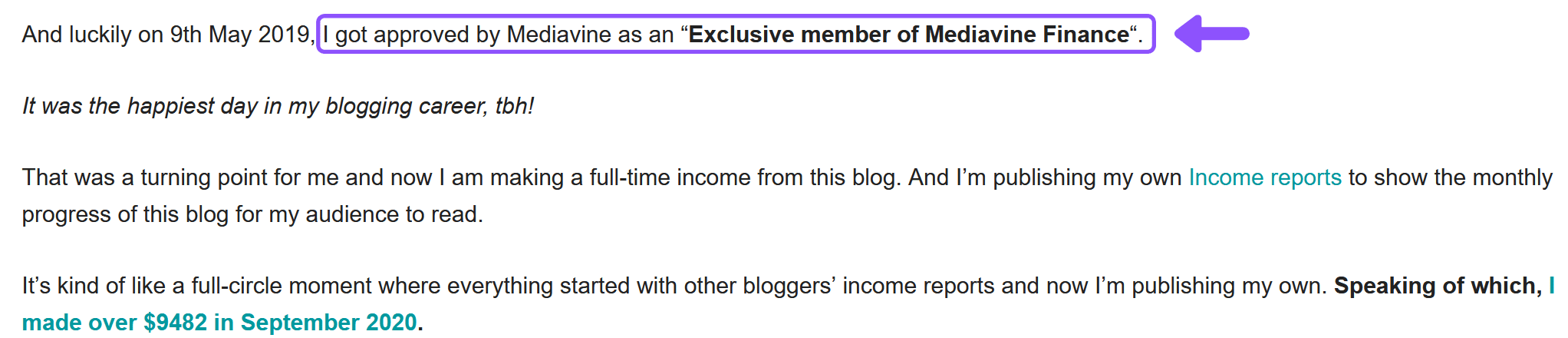Click the phrase "to show the monthly"
Image resolution: width=1568 pixels, height=338 pixels.
click(1451, 177)
